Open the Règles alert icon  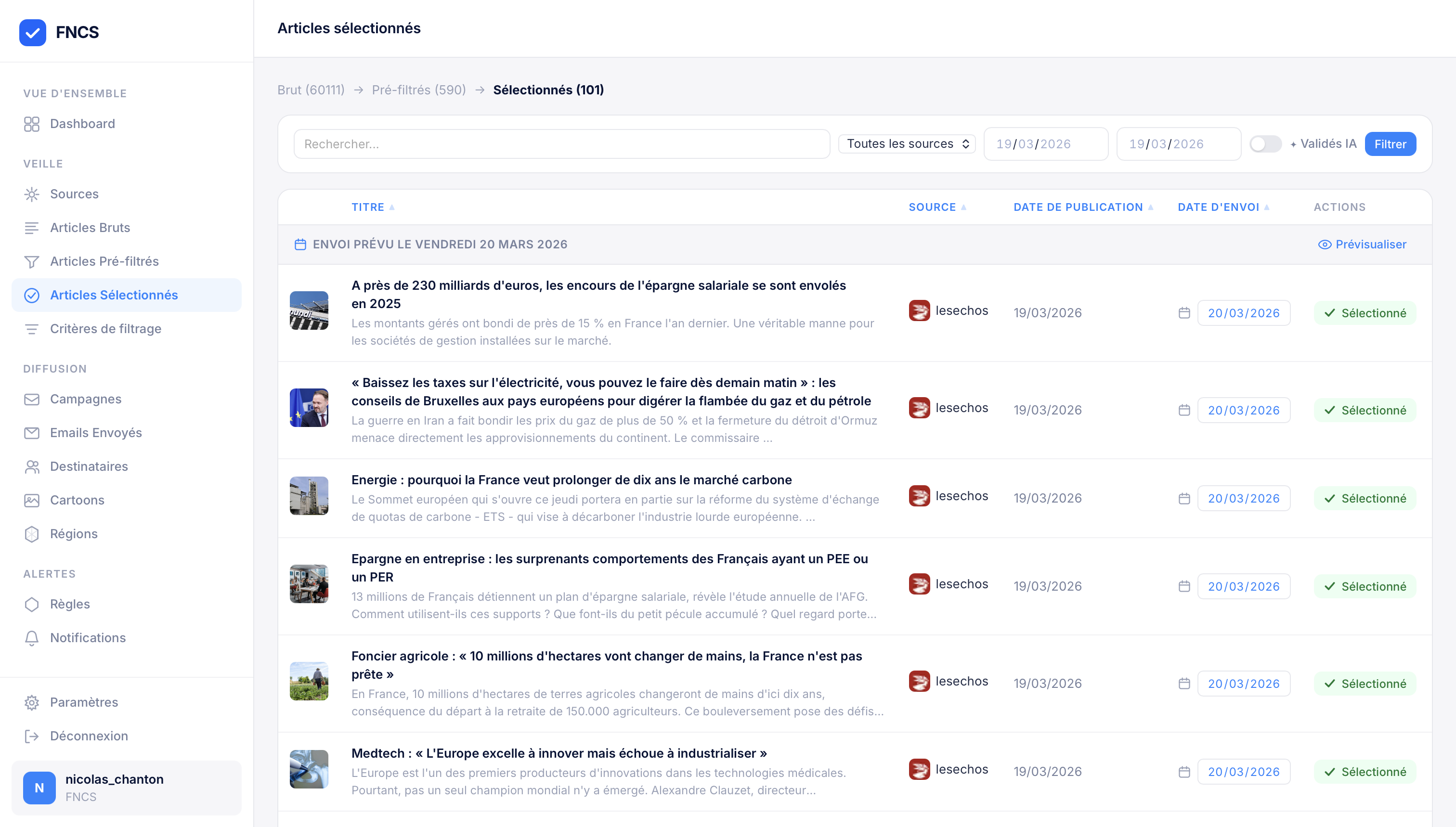[x=32, y=604]
